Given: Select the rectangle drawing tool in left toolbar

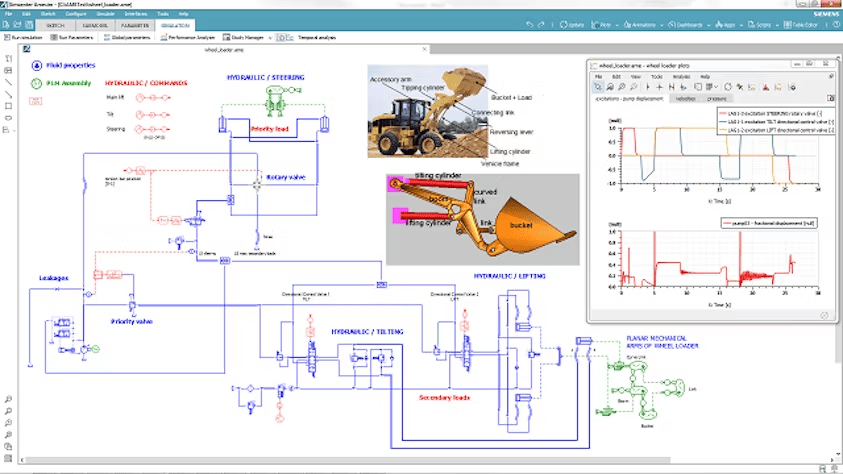Looking at the screenshot, I should pos(8,104).
